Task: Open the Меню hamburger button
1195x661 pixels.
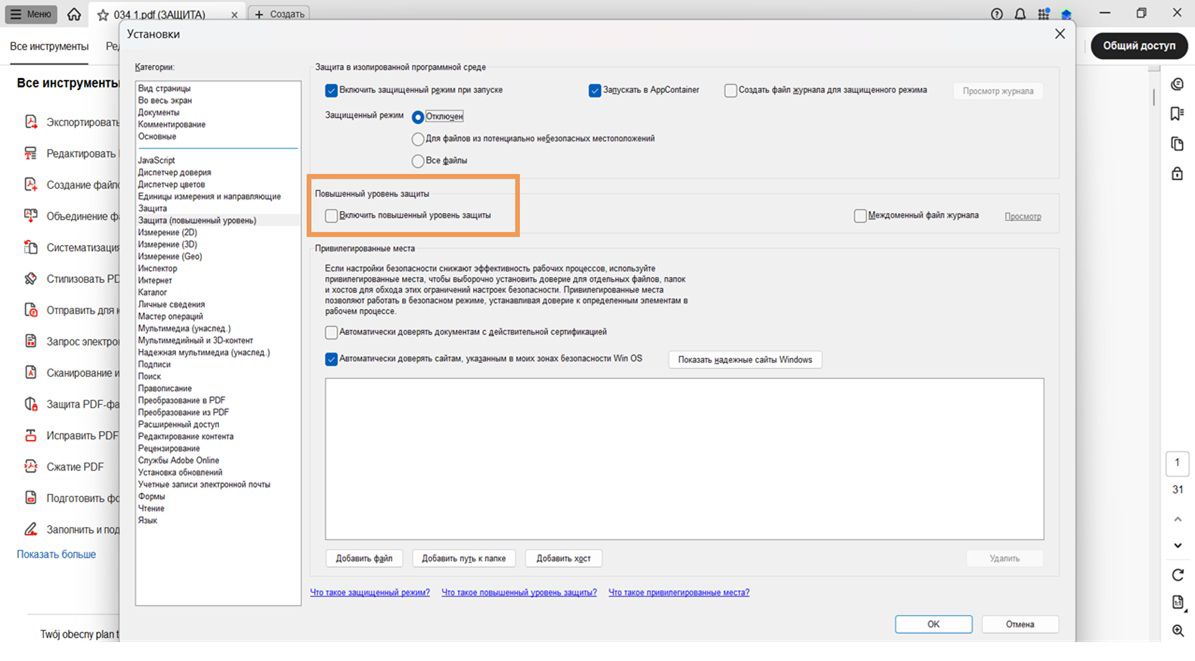Action: point(30,14)
